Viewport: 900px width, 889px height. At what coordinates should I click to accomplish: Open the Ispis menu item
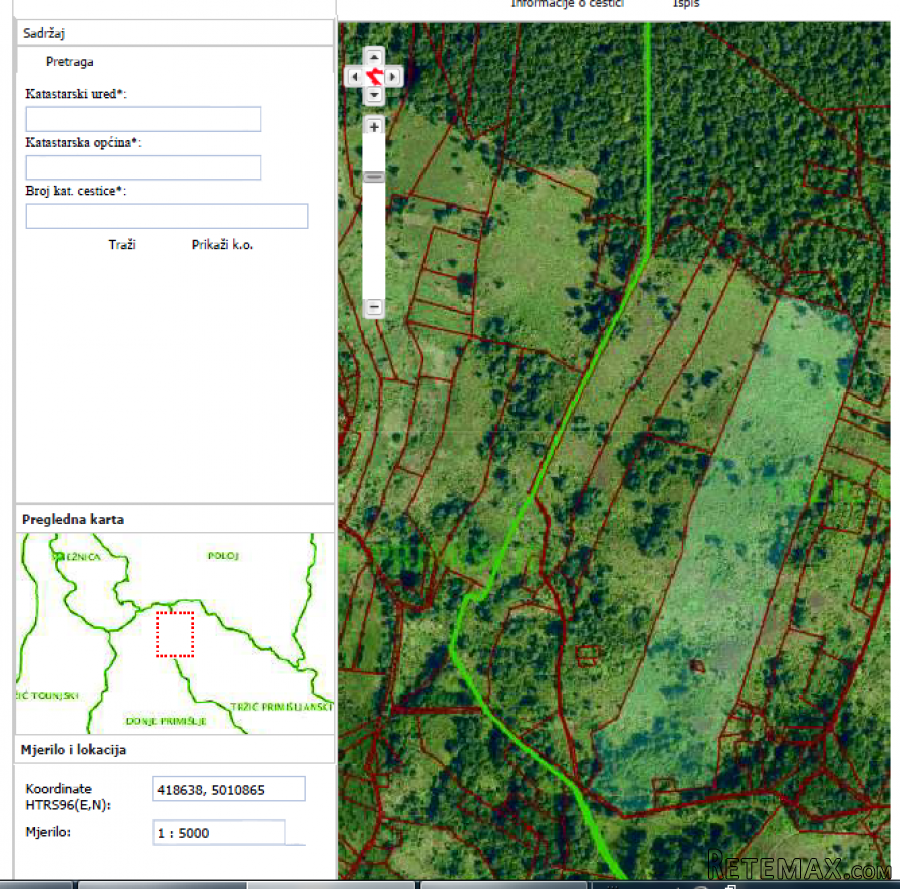[686, 4]
